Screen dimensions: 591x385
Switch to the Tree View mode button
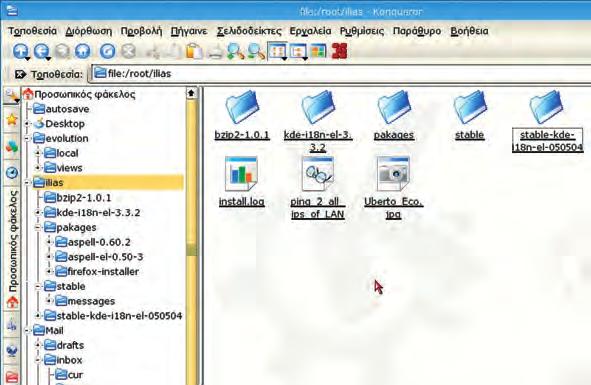(298, 51)
